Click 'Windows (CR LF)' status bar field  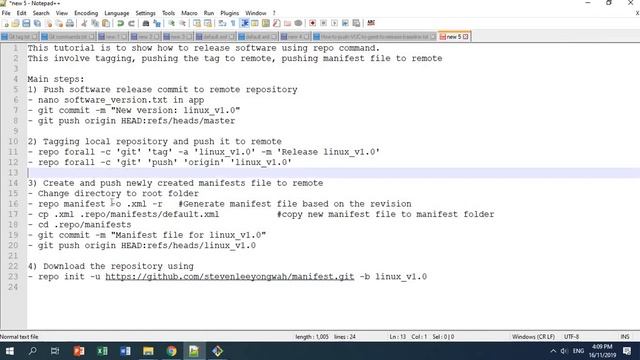[533, 337]
